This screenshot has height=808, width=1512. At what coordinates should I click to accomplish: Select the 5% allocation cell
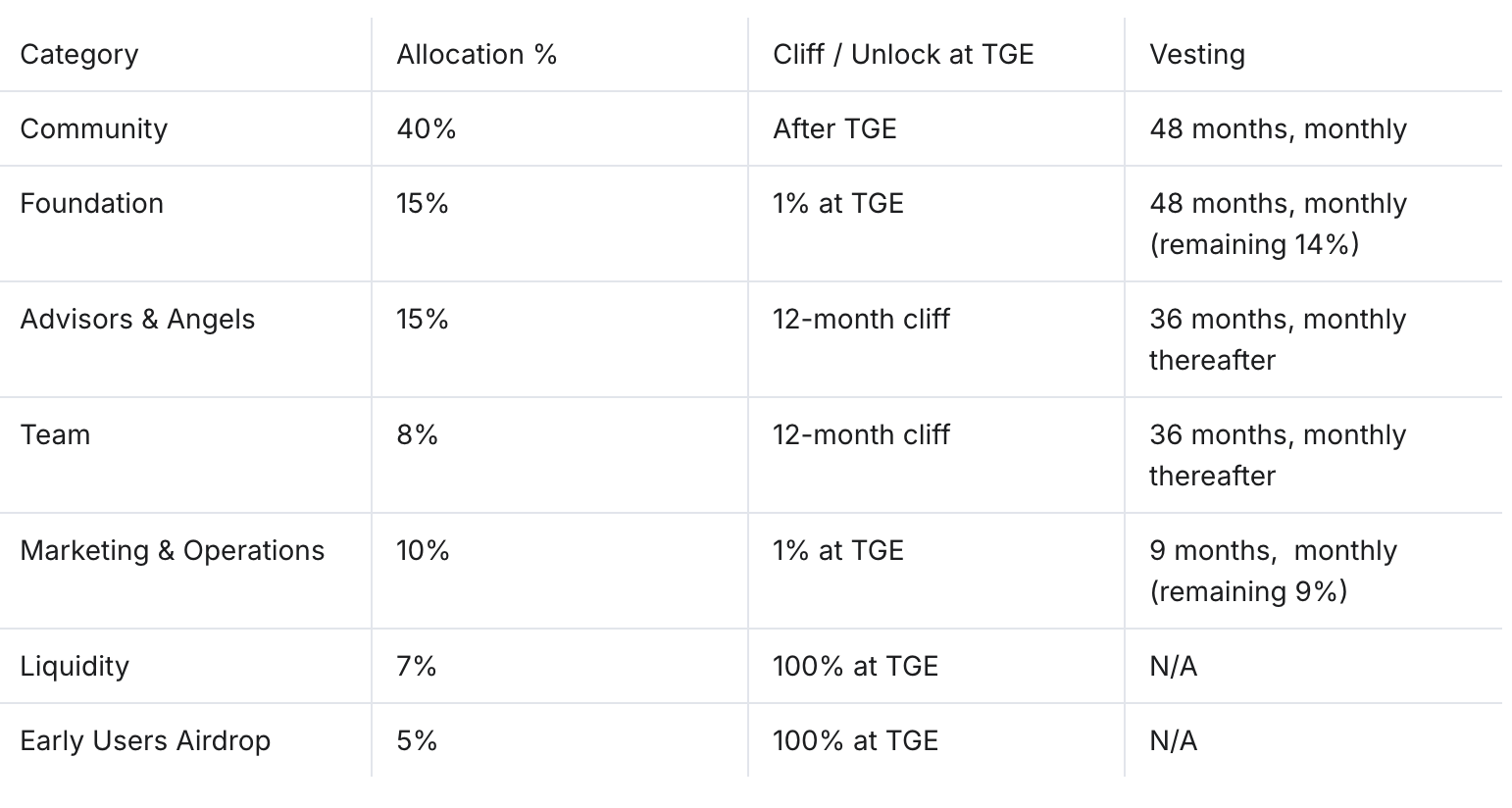coord(417,741)
